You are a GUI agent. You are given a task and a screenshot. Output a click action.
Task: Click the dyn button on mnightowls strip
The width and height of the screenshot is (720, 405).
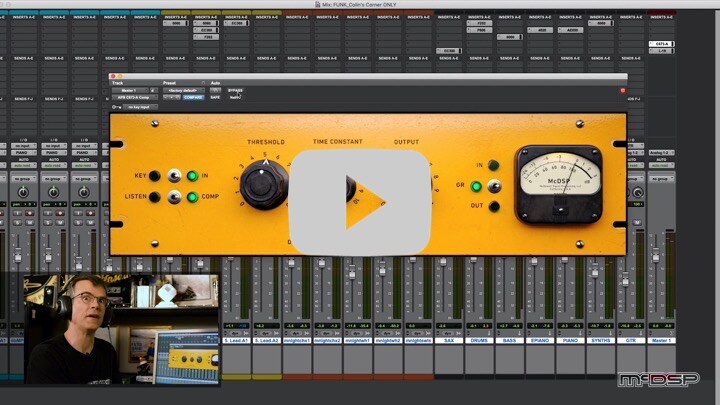[418, 333]
